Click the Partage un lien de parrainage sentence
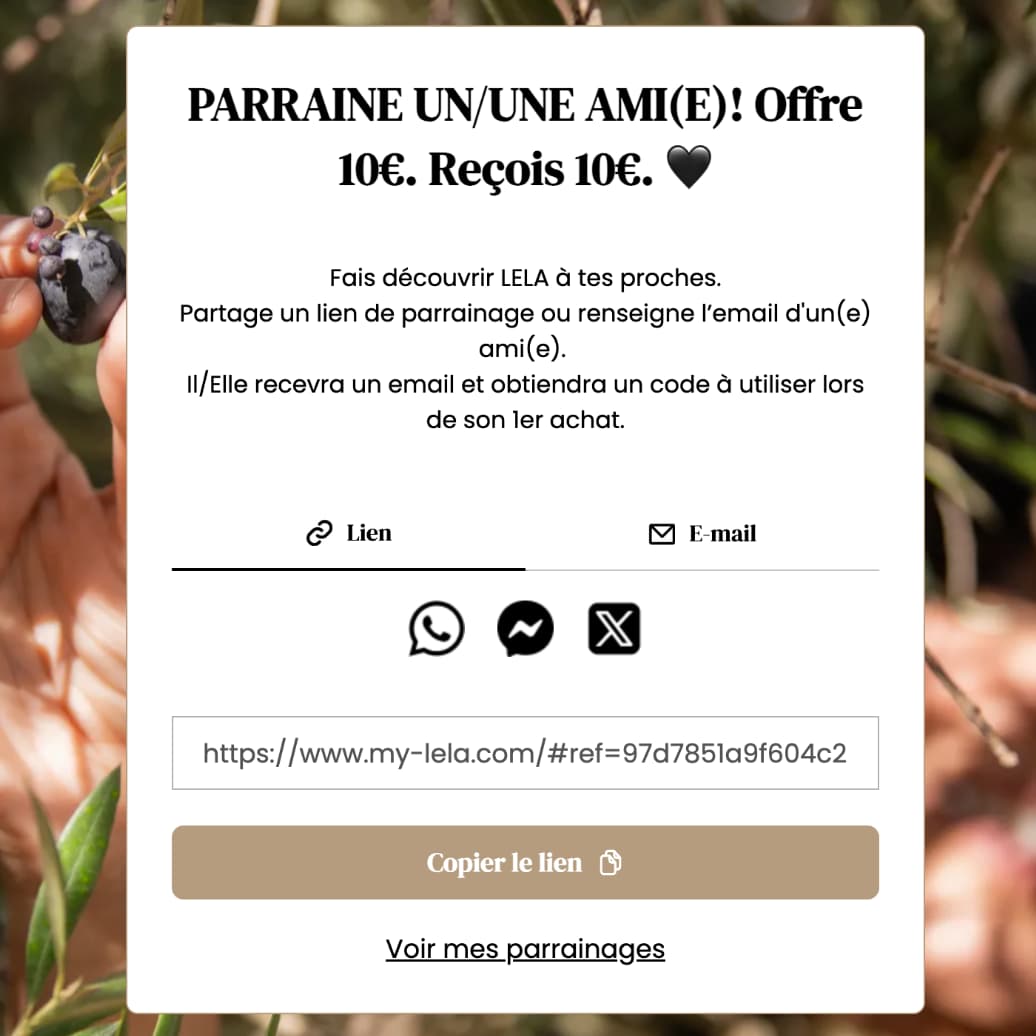This screenshot has width=1036, height=1036. tap(525, 330)
